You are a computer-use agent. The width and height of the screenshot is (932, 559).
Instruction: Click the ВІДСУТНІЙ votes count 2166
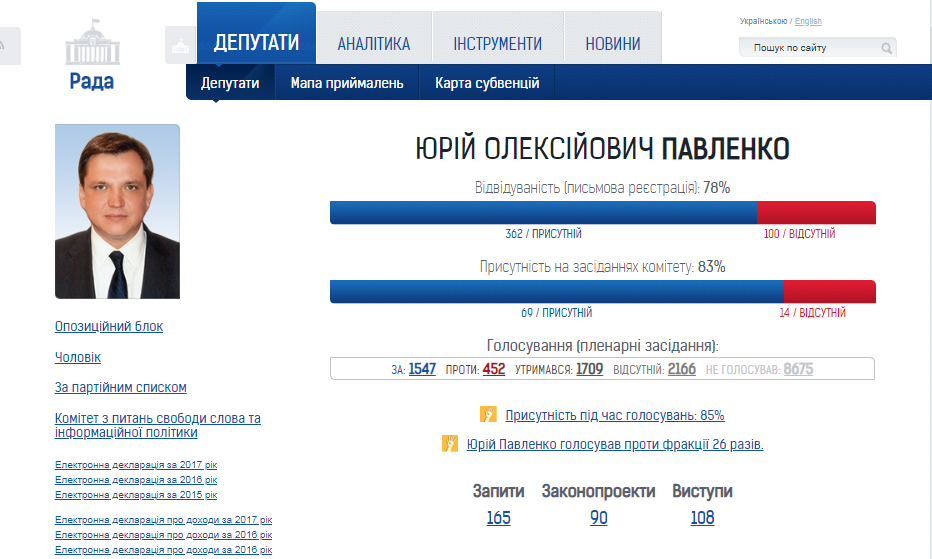point(682,369)
